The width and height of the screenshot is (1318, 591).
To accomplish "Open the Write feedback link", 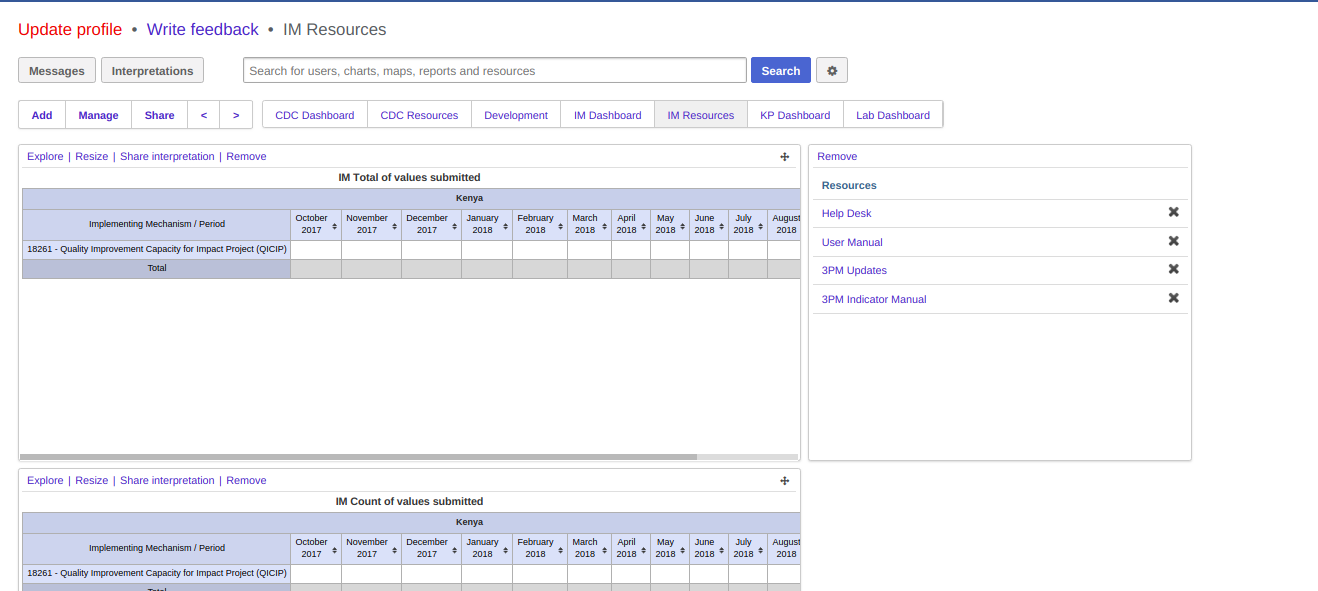I will (203, 30).
